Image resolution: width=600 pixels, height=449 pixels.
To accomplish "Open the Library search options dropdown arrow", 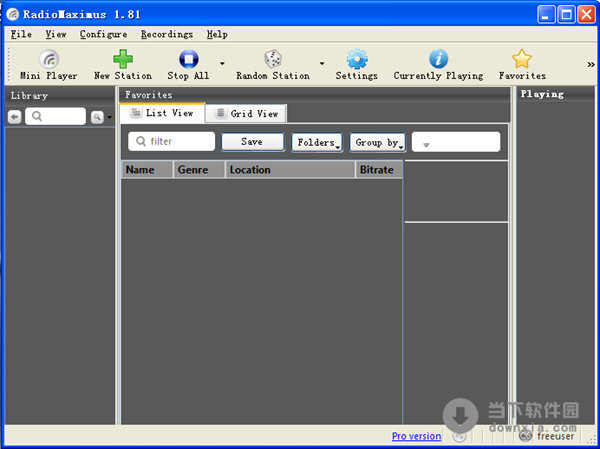I will point(110,117).
